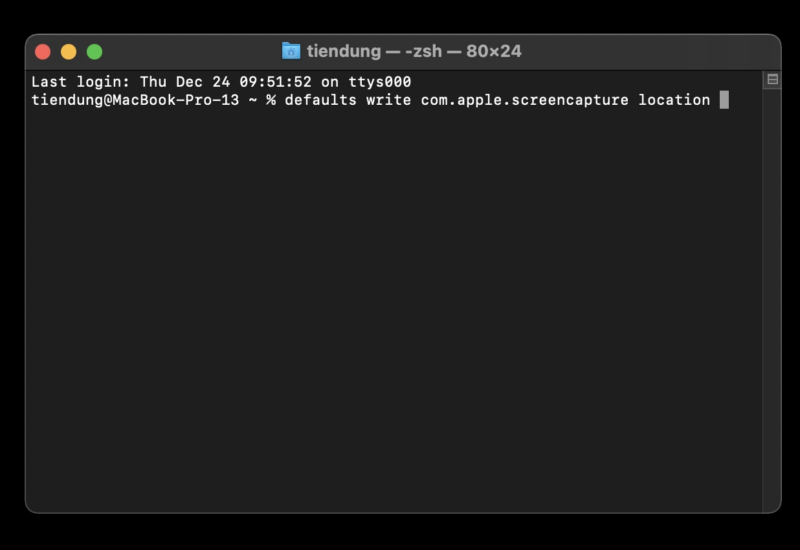Click the "Thu Dec 24" date text
Image resolution: width=800 pixels, height=550 pixels.
coord(185,82)
